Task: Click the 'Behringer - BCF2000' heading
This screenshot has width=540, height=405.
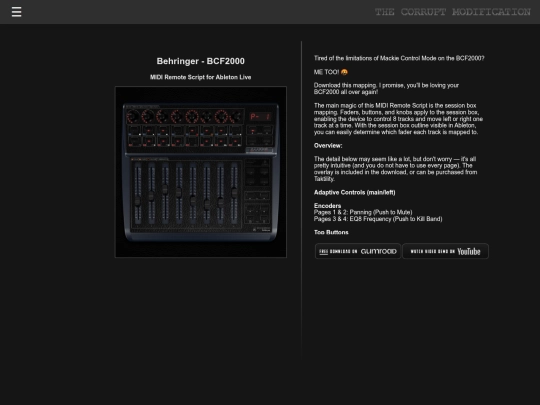Action: point(200,61)
